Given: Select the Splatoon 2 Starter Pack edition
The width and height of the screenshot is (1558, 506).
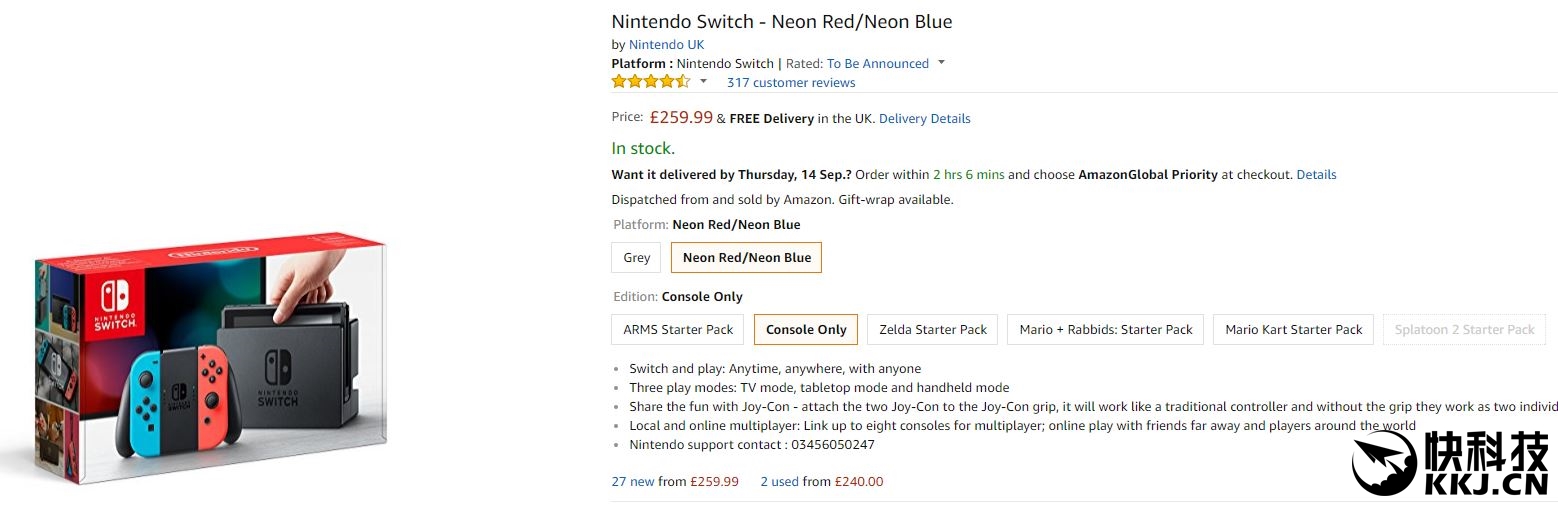Looking at the screenshot, I should coord(1464,330).
